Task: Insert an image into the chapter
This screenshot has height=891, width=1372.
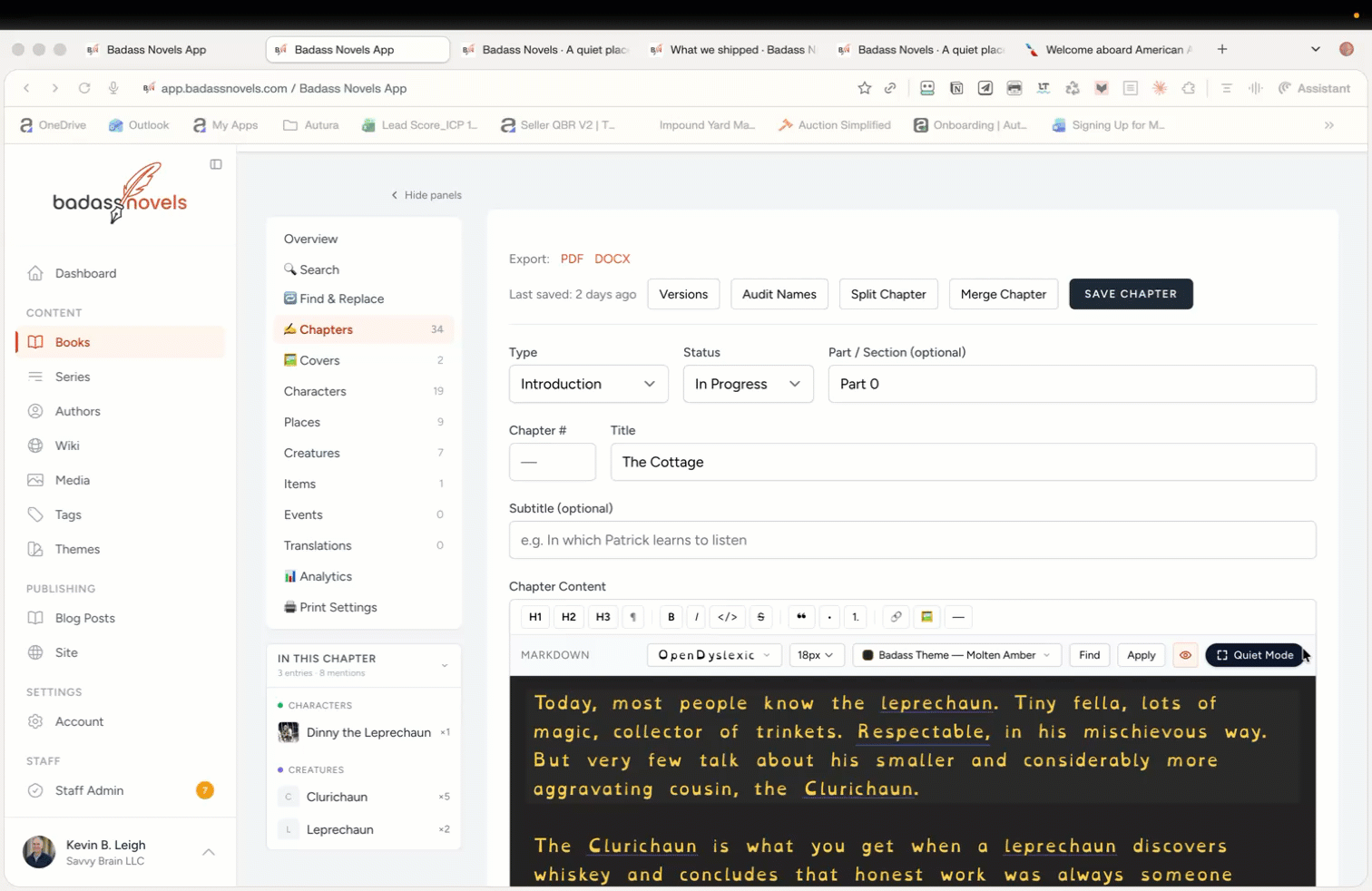Action: (x=926, y=617)
